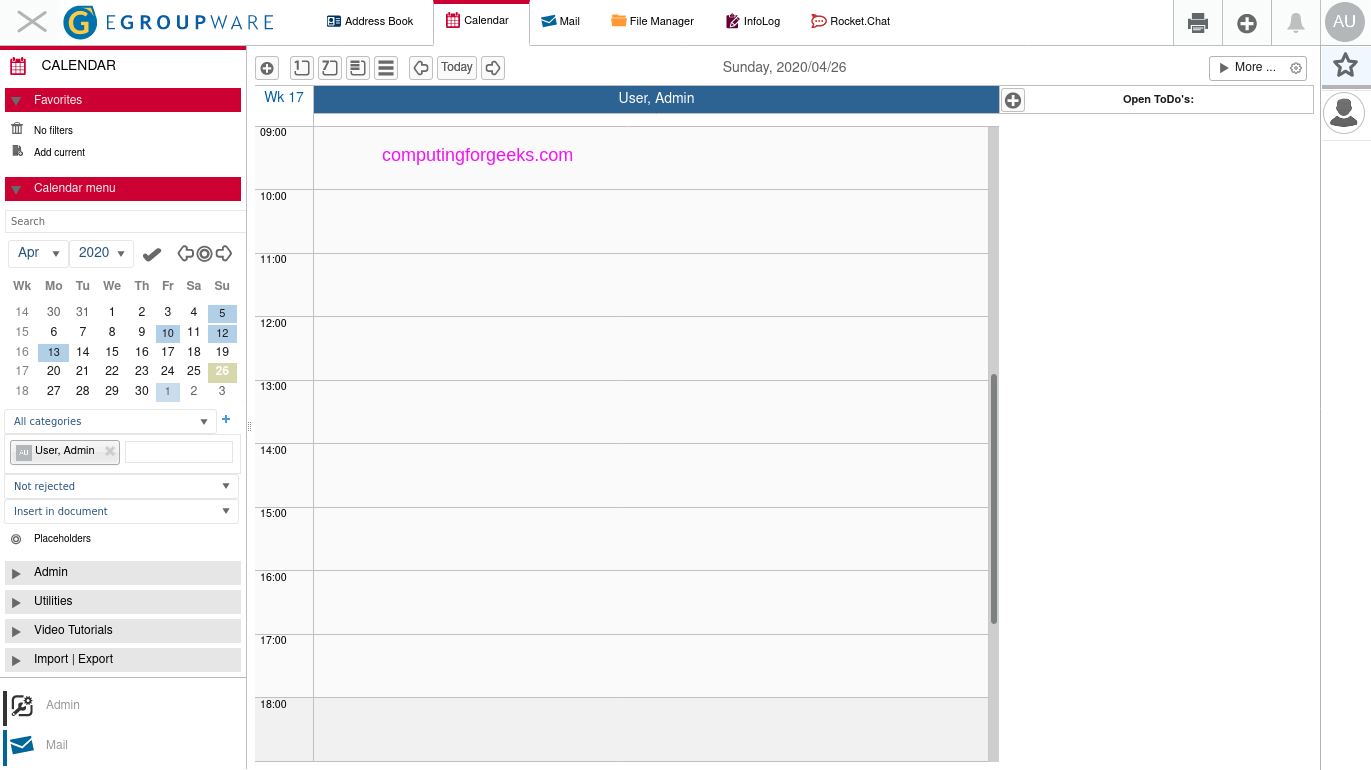Viewport: 1371px width, 770px height.
Task: Open the Not rejected filter dropdown
Action: tap(120, 486)
